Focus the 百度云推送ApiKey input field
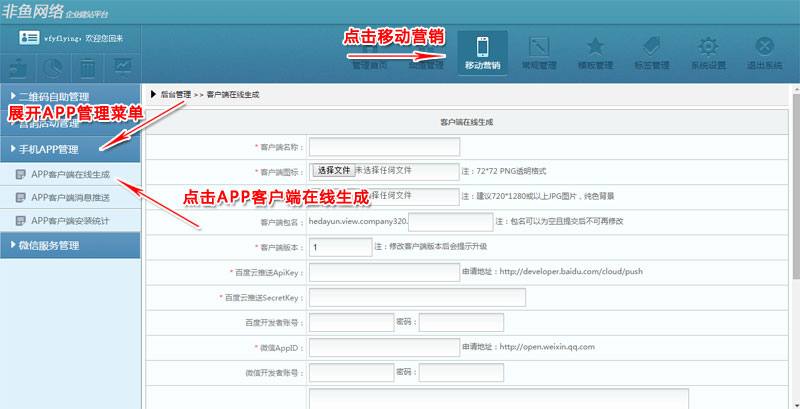Image resolution: width=800 pixels, height=409 pixels. coord(384,272)
